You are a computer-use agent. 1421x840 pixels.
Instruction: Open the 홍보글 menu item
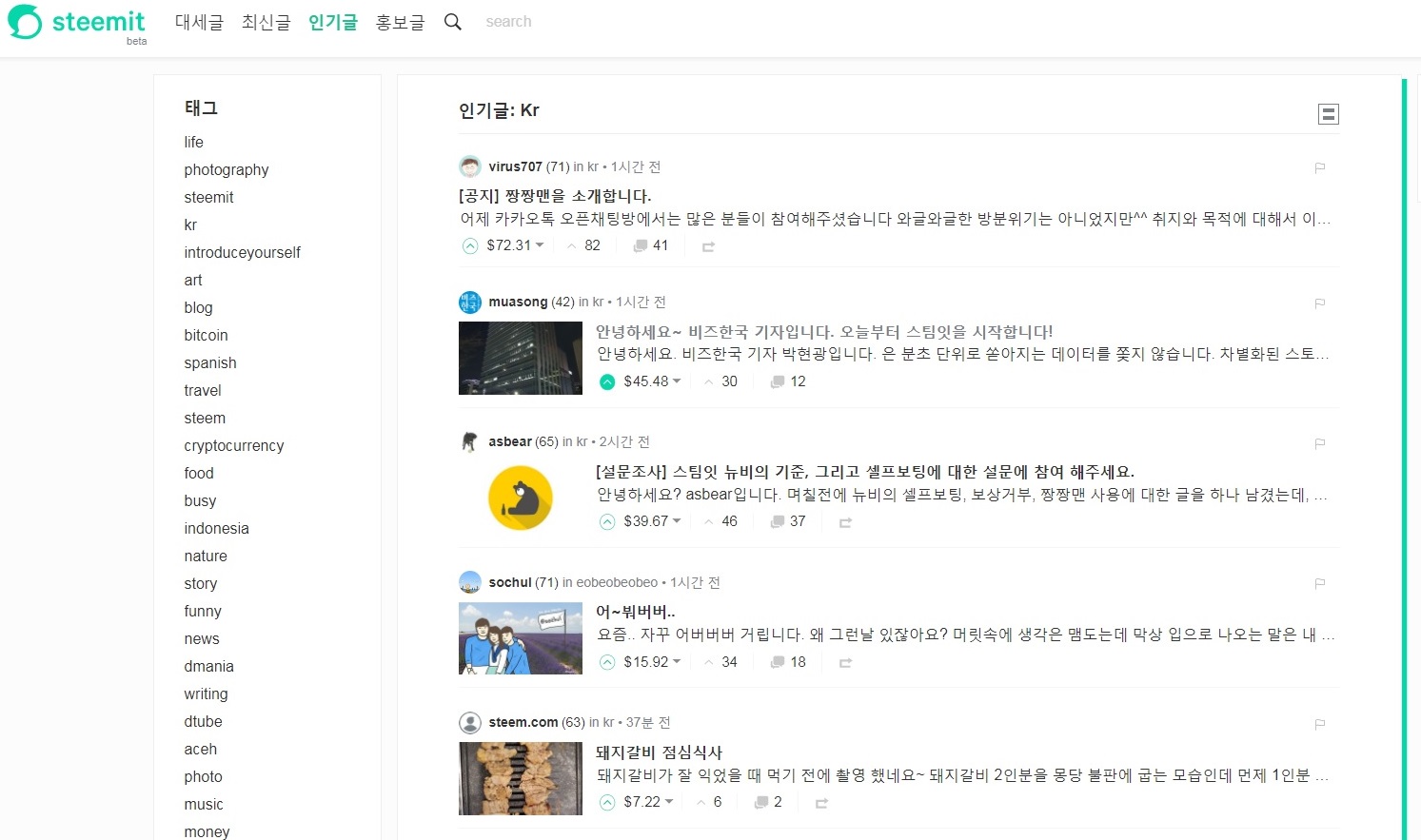400,22
